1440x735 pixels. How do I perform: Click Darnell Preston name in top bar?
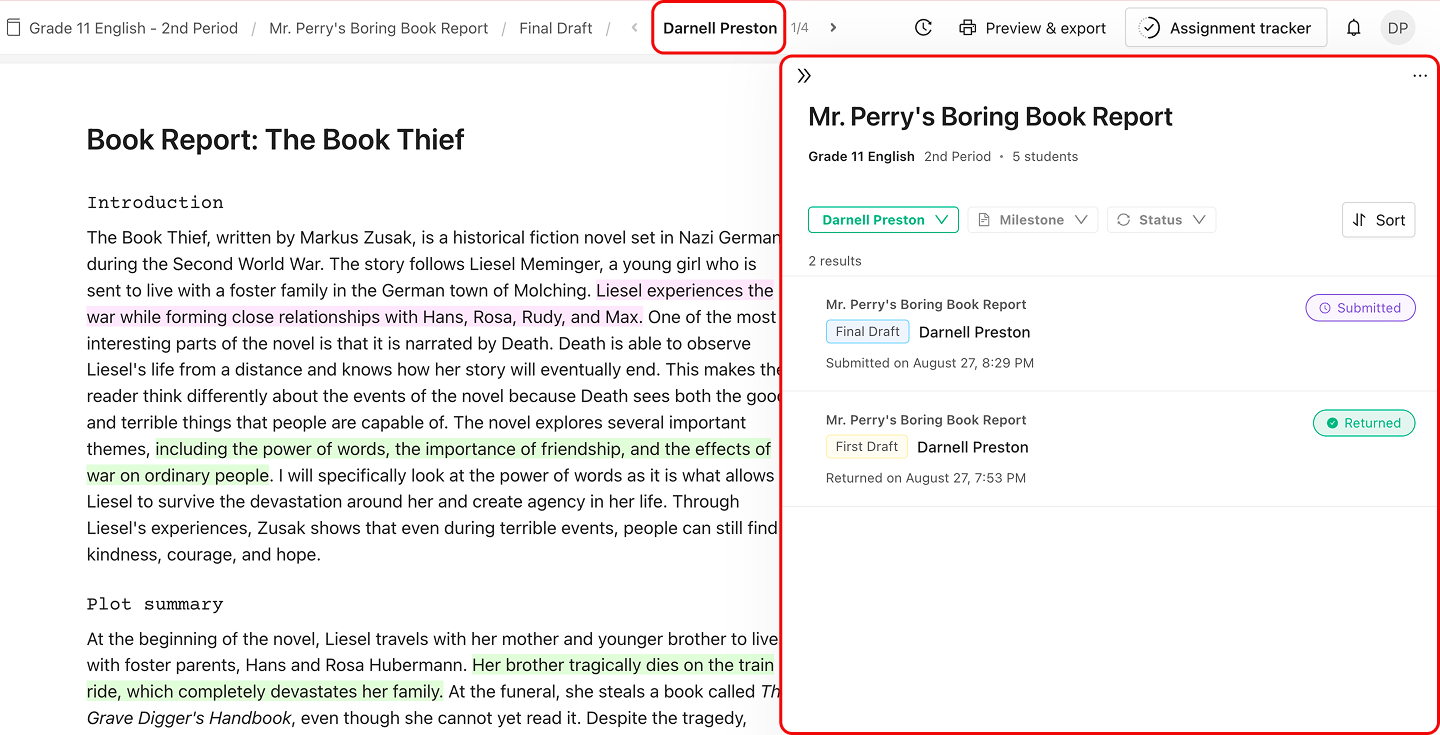(x=720, y=28)
